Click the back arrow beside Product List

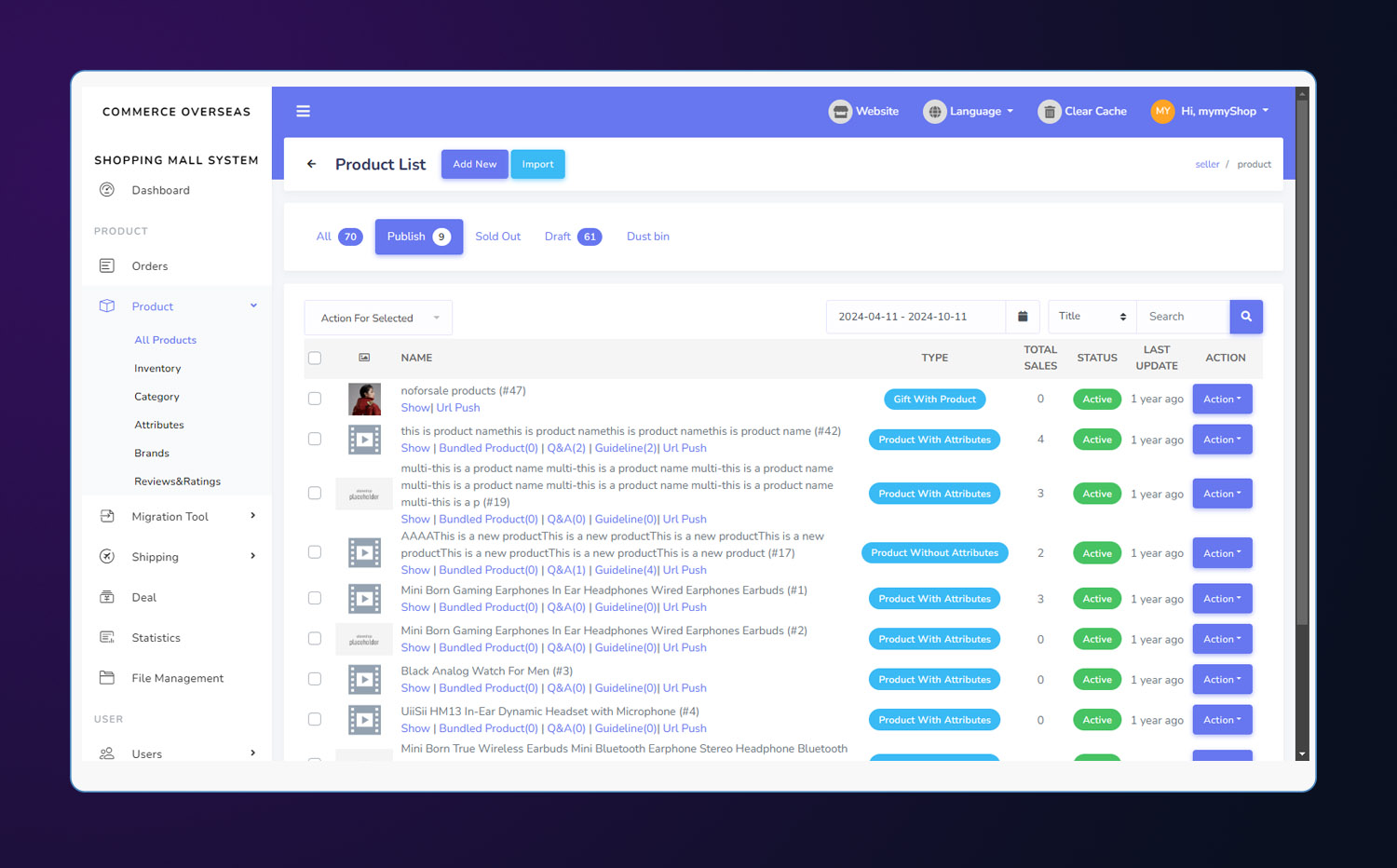[311, 164]
